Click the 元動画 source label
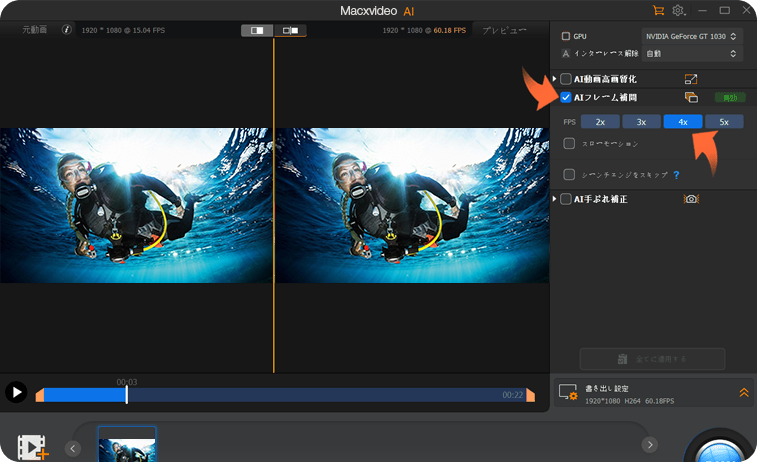 click(35, 30)
